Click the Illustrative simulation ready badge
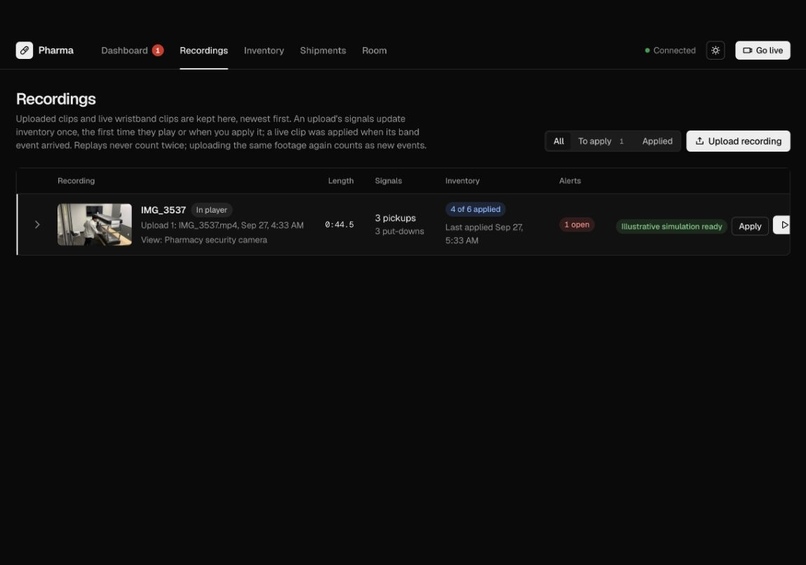Viewport: 806px width, 565px height. tap(671, 226)
